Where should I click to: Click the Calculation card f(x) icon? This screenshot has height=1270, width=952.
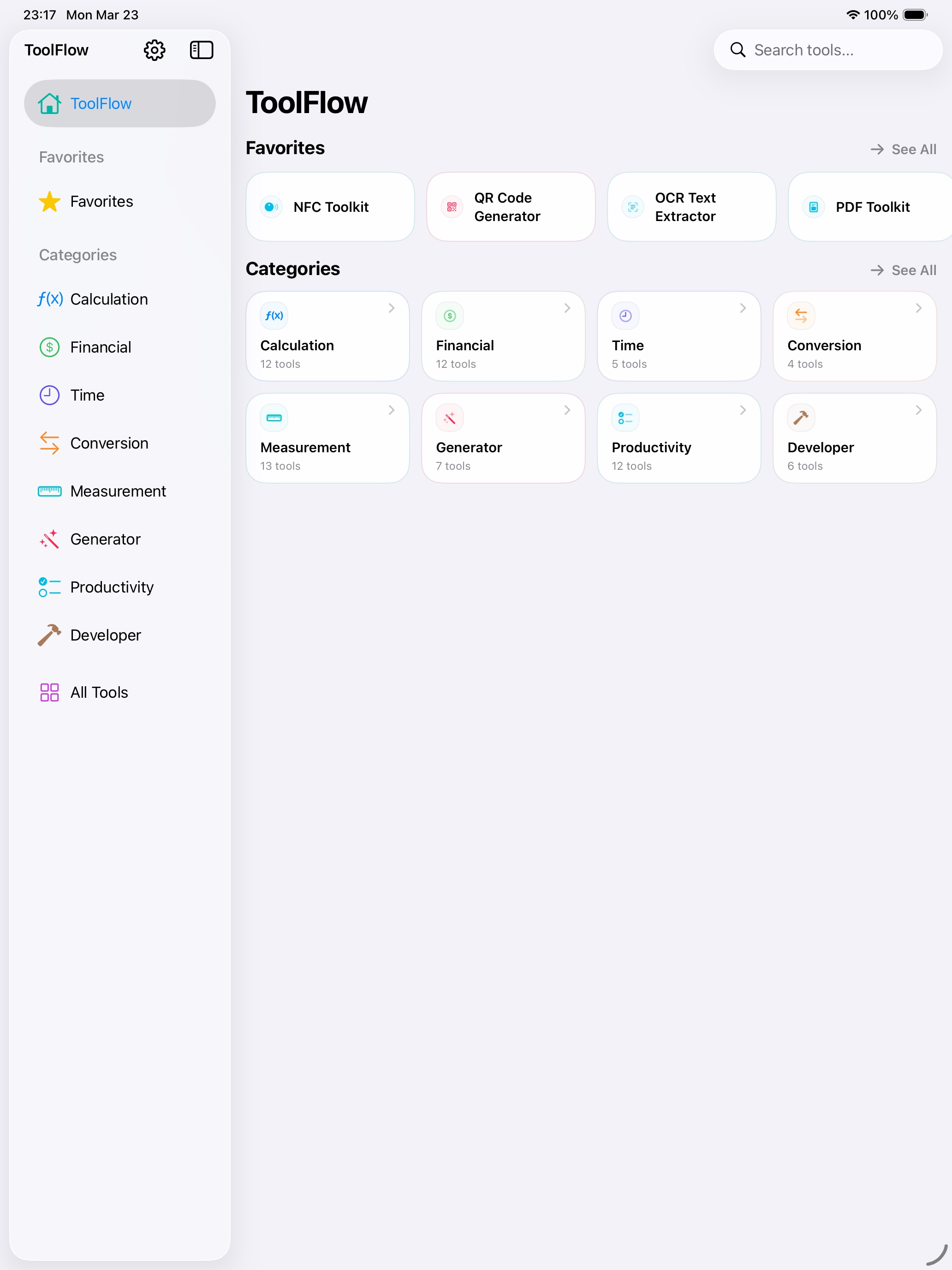(x=274, y=316)
